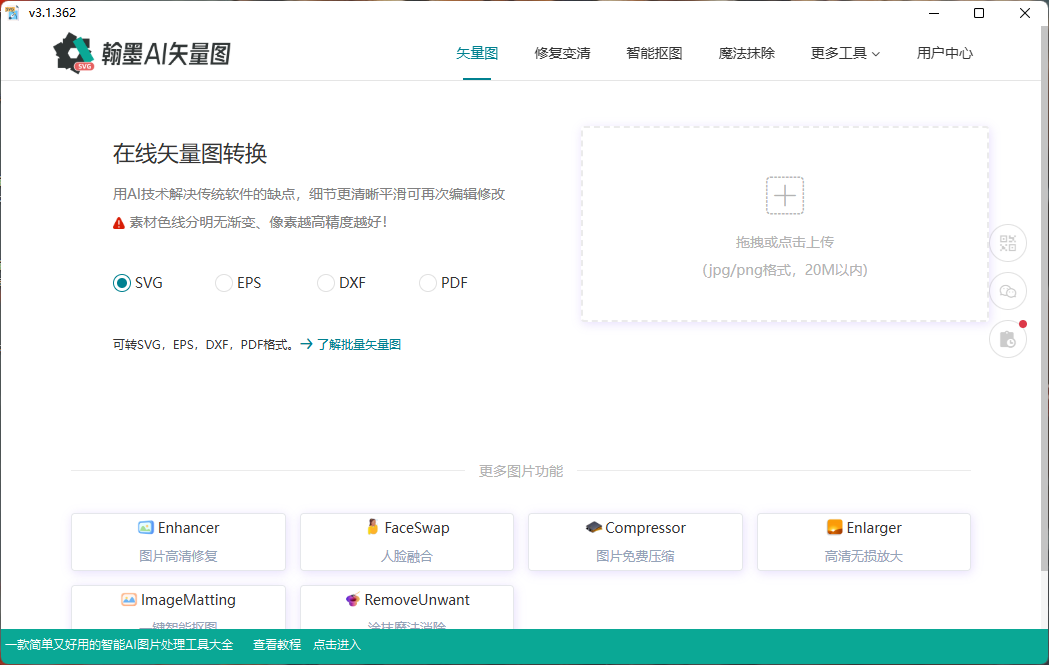The height and width of the screenshot is (665, 1049).
Task: Select the ImageMatting smart cutout icon
Action: pos(127,599)
